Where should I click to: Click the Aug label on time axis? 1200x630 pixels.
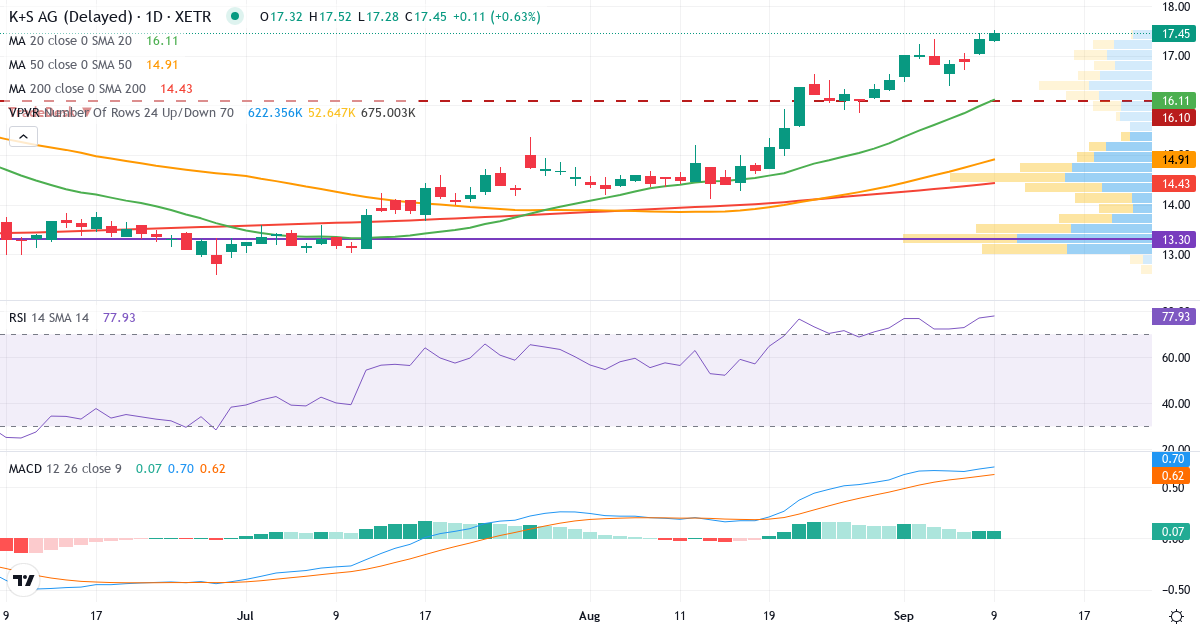pyautogui.click(x=591, y=616)
